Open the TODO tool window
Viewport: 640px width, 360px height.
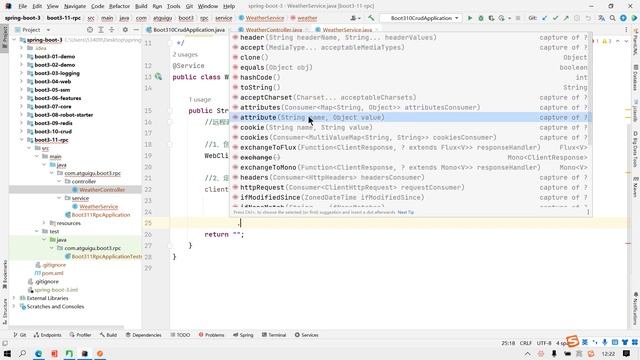180,335
